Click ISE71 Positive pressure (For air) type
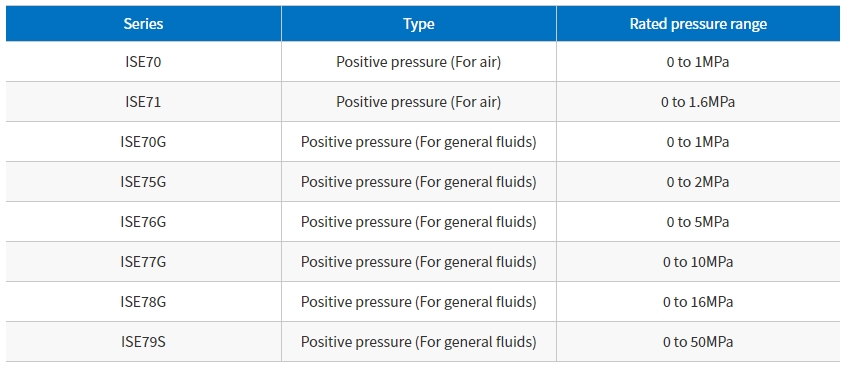Viewport: 854px width, 373px height. click(x=418, y=102)
